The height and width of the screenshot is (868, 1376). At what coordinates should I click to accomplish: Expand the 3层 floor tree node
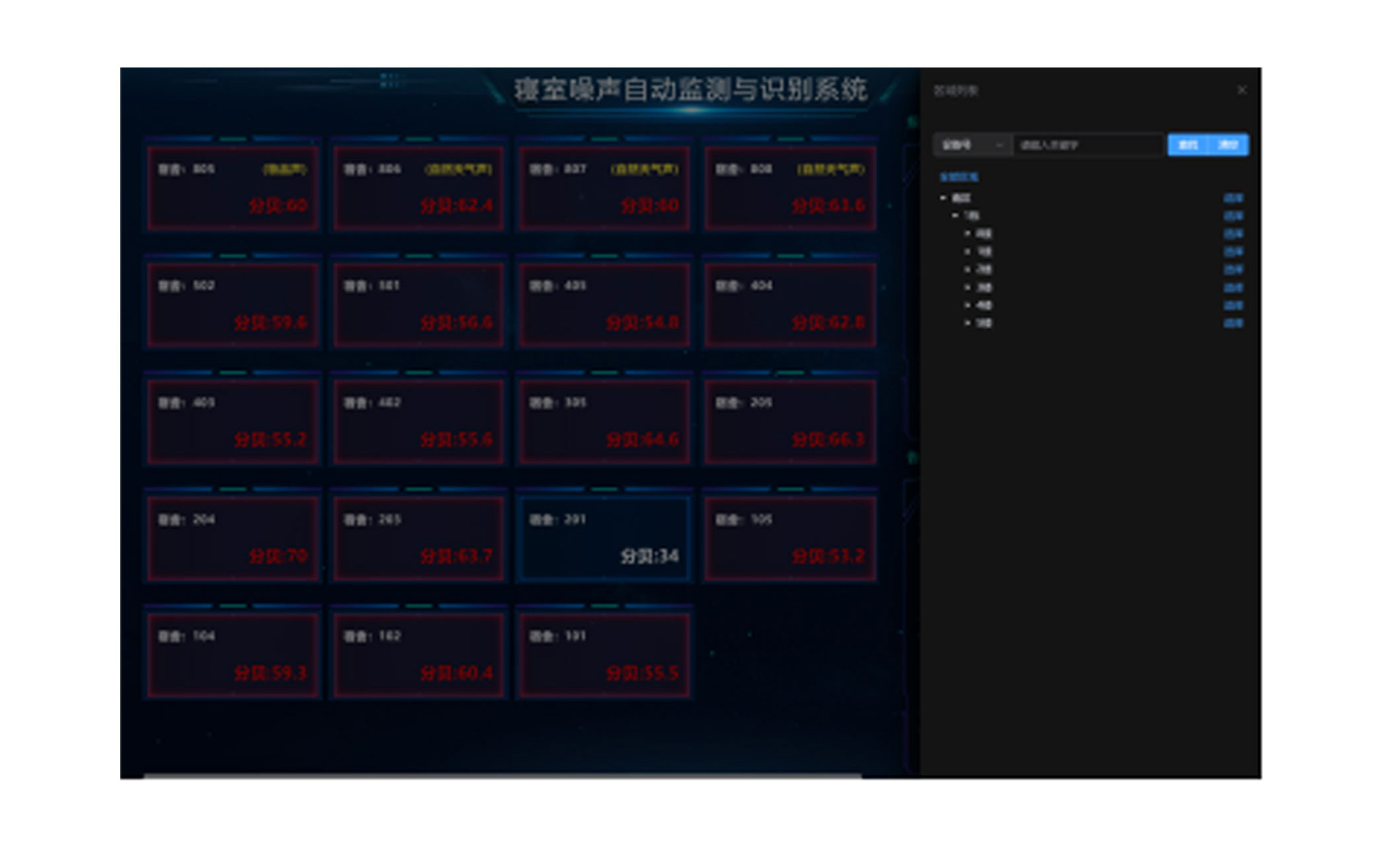[967, 287]
